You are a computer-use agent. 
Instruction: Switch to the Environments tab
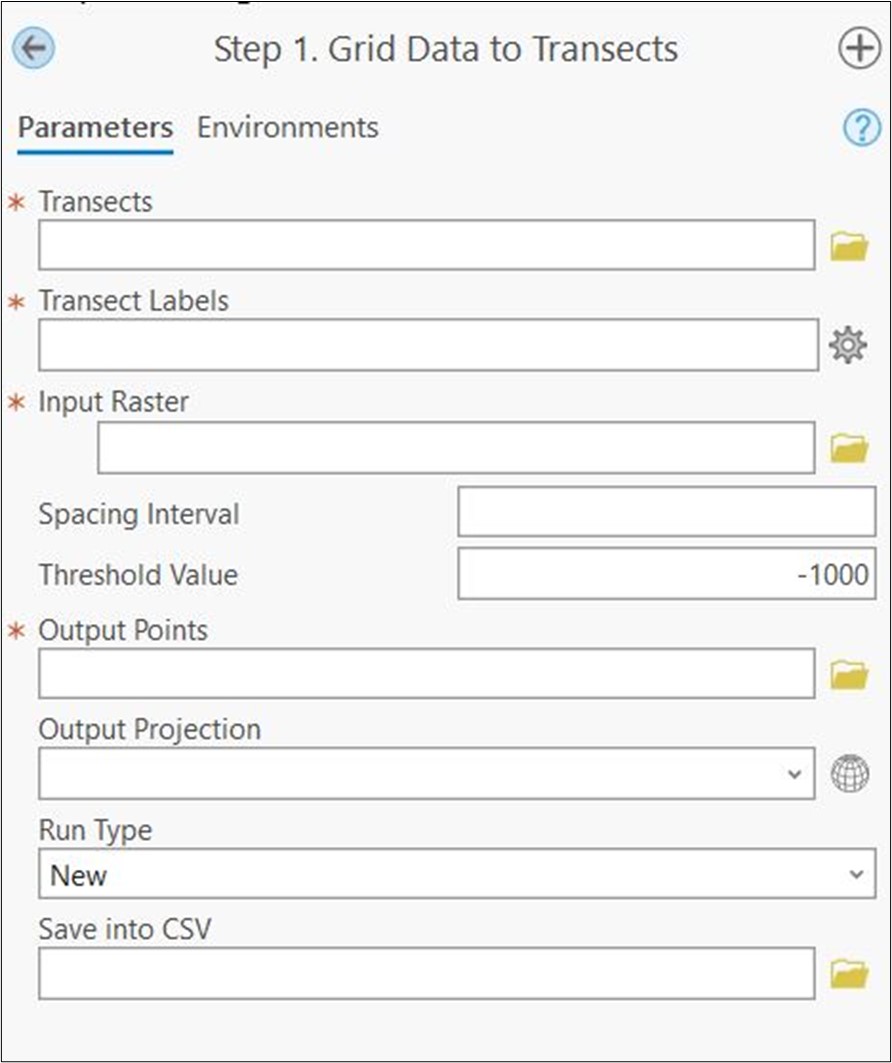pos(287,127)
